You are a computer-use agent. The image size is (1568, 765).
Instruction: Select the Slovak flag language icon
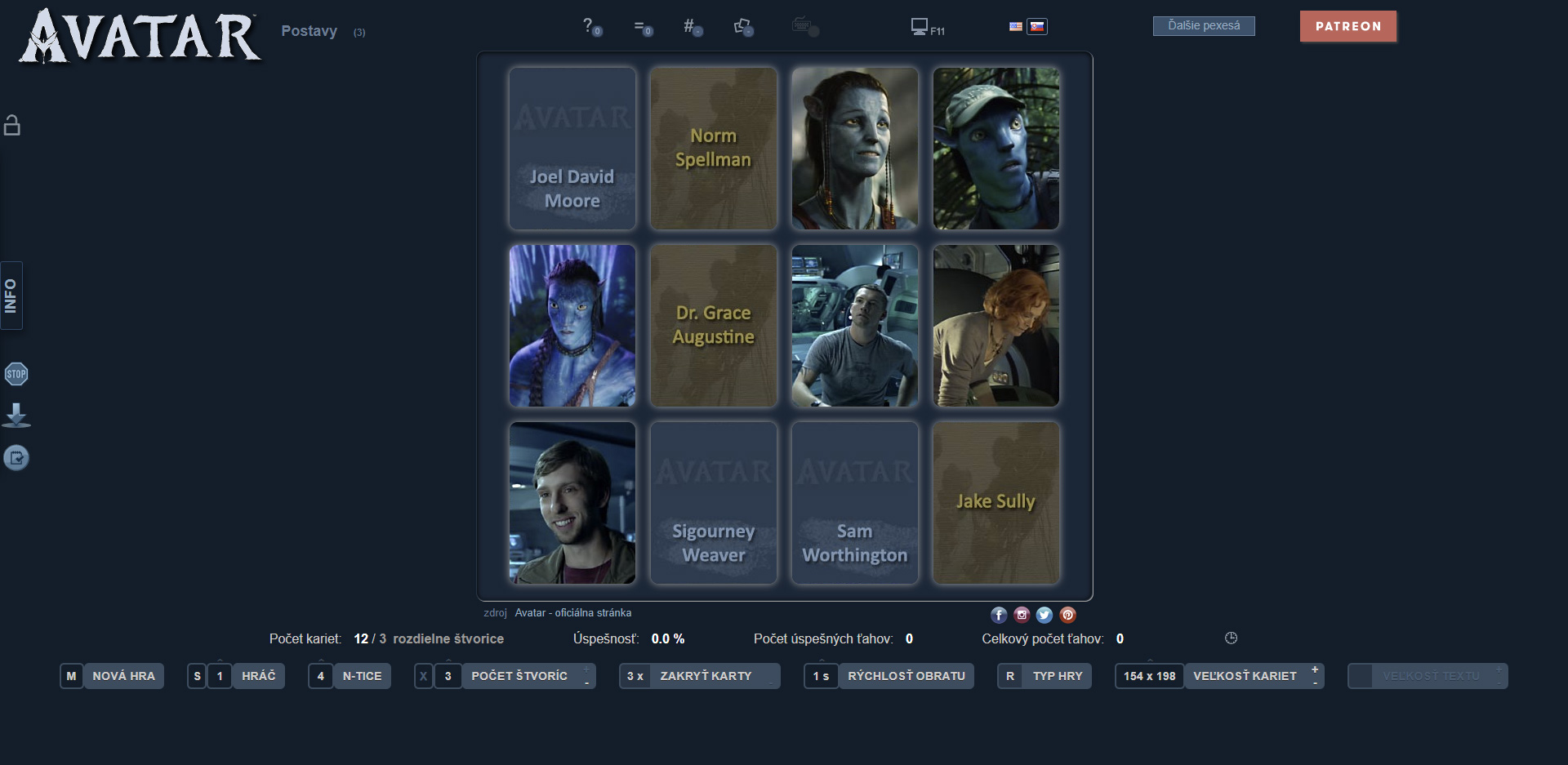[1037, 27]
